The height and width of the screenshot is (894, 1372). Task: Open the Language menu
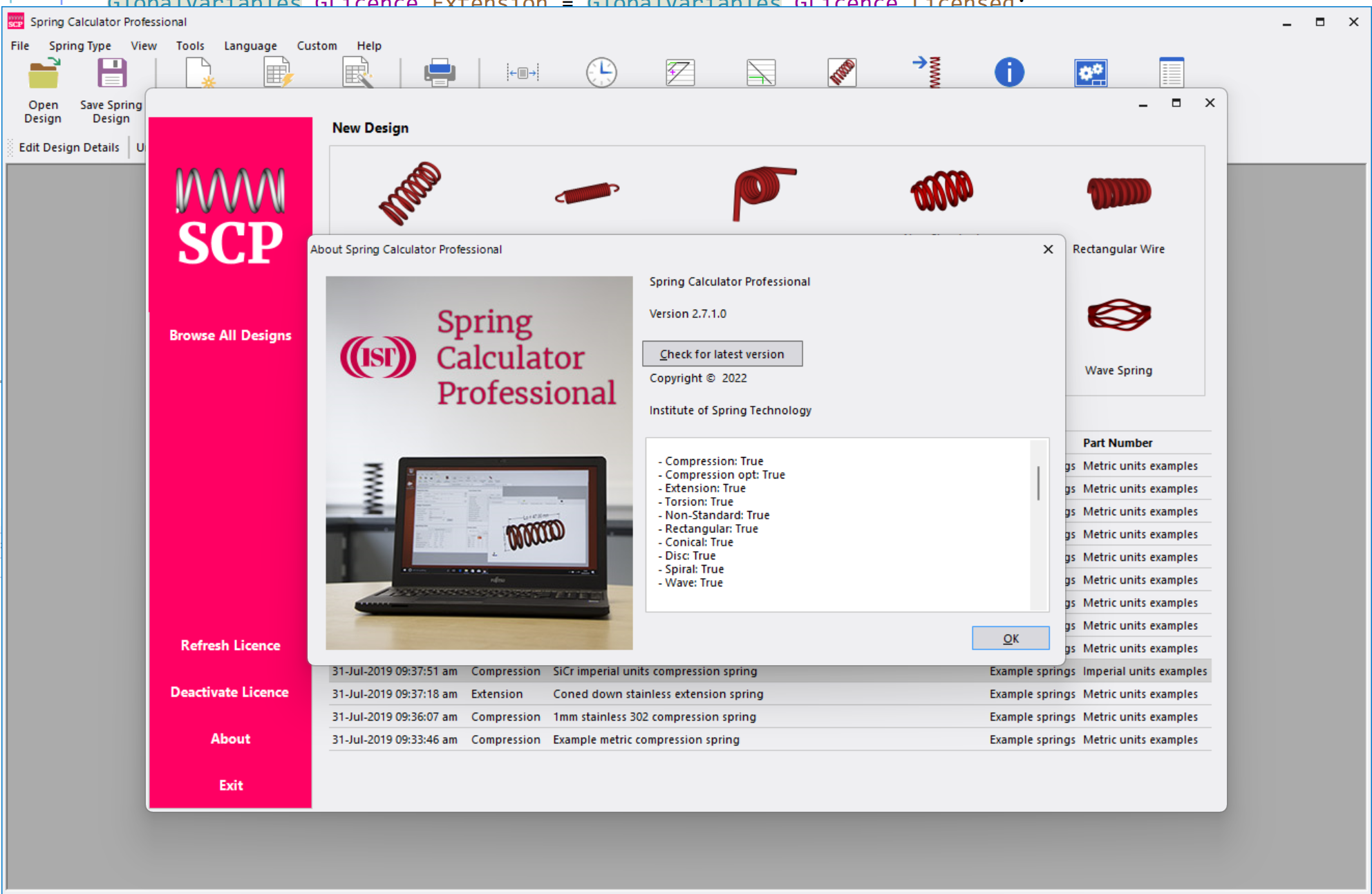pos(250,46)
